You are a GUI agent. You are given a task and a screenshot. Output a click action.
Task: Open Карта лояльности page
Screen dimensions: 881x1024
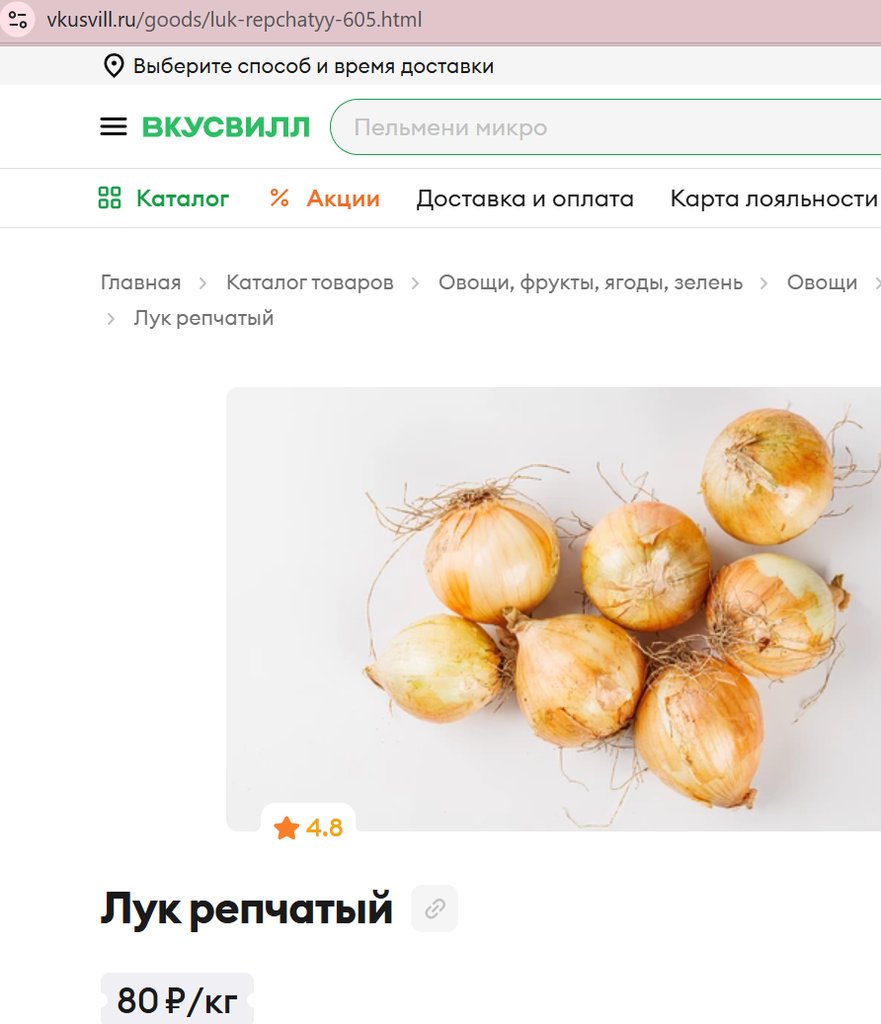pos(774,199)
